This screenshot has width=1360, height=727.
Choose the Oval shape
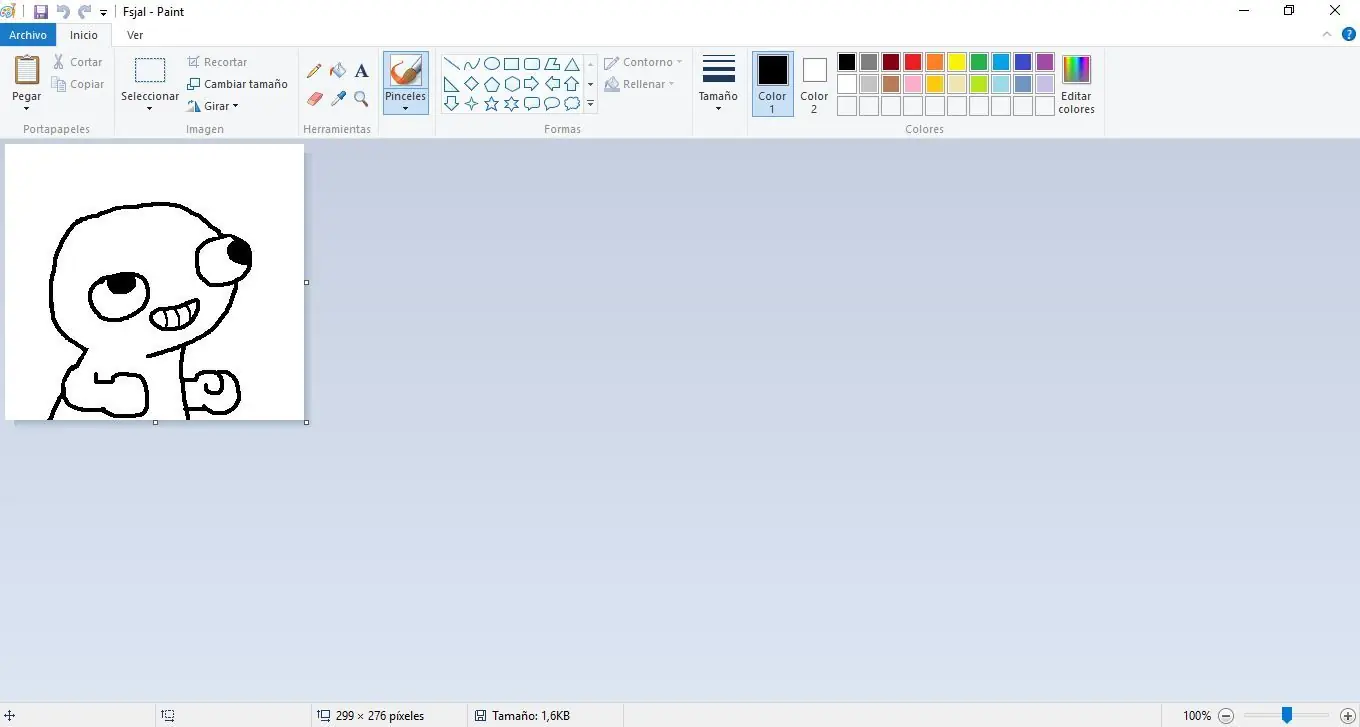[492, 64]
